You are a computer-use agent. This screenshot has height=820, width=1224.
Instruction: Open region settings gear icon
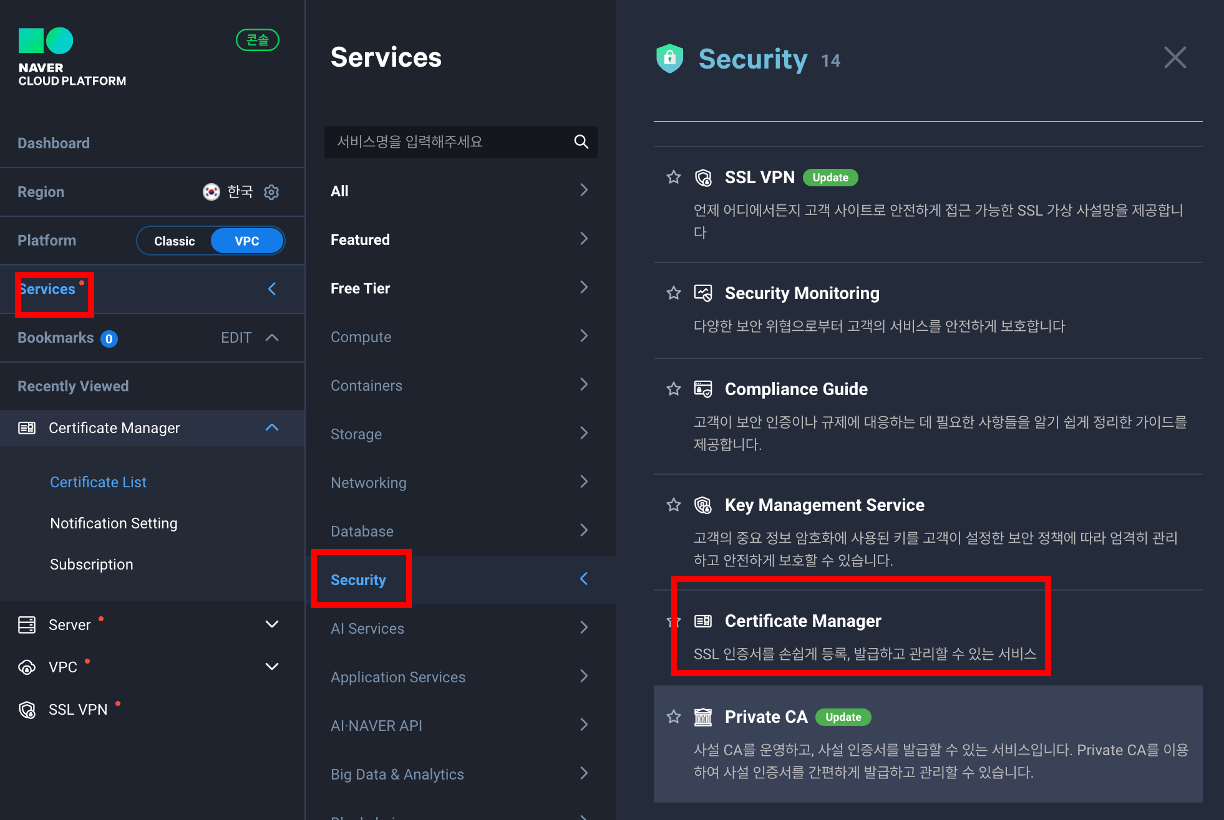coord(271,192)
